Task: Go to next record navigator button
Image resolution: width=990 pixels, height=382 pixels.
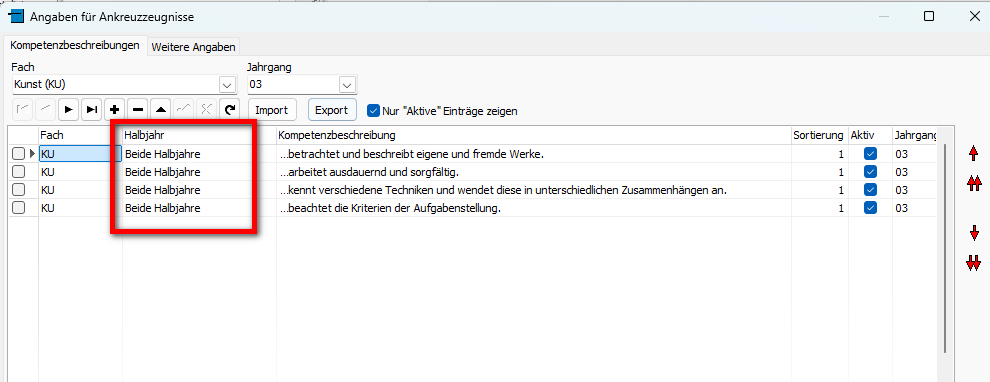Action: (69, 110)
